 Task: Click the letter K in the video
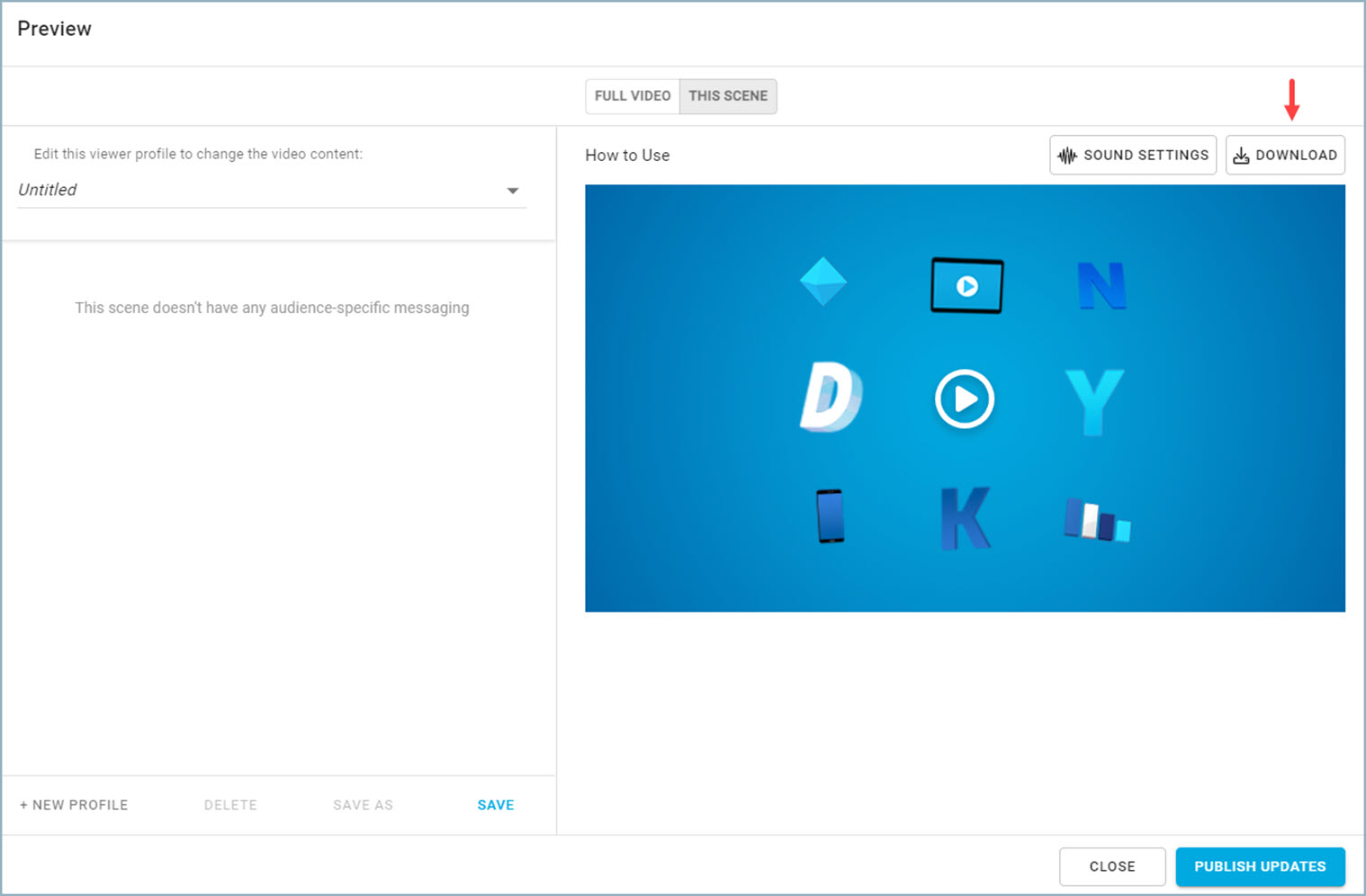pyautogui.click(x=966, y=518)
